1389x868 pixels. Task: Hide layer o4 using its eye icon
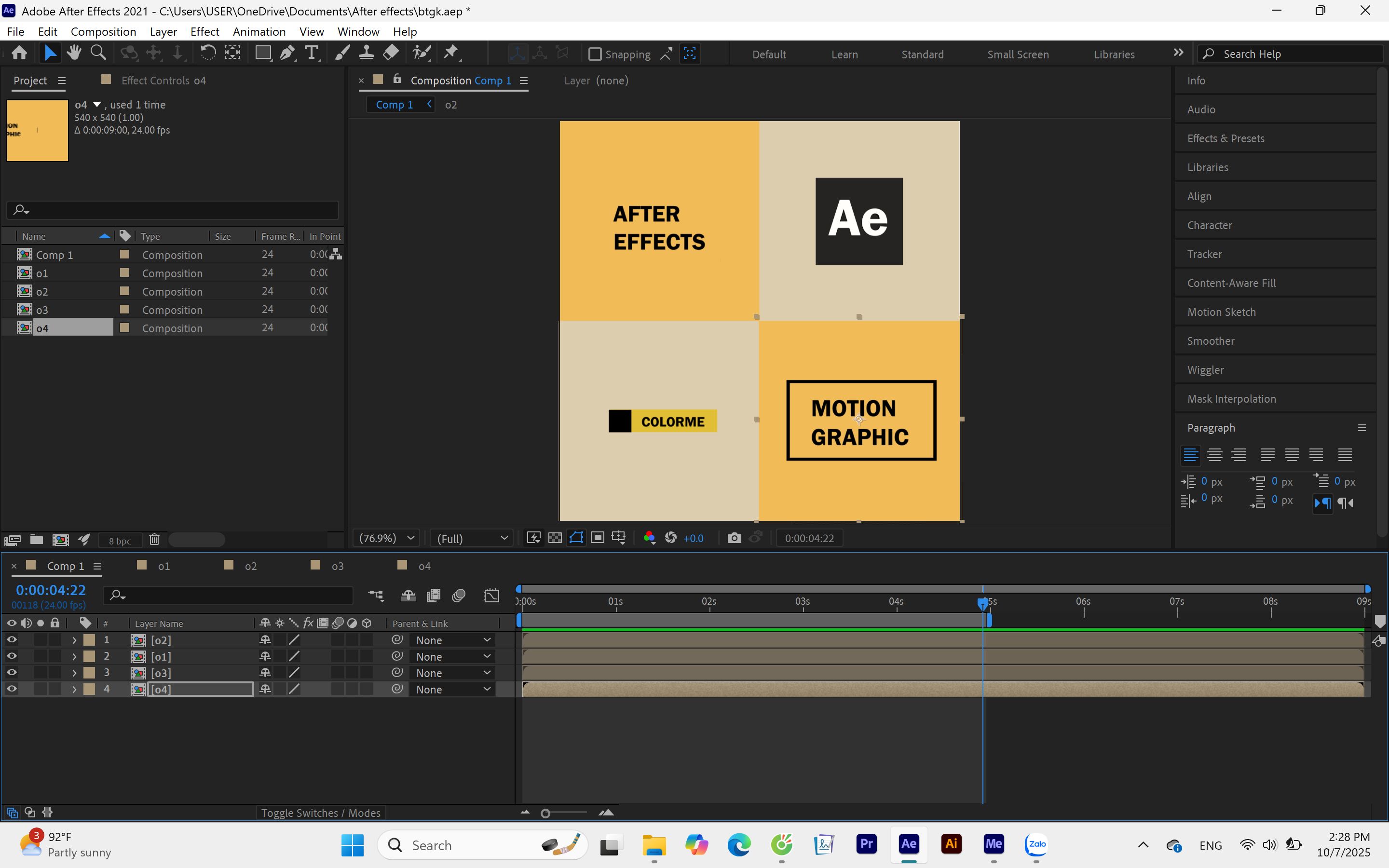(12, 689)
